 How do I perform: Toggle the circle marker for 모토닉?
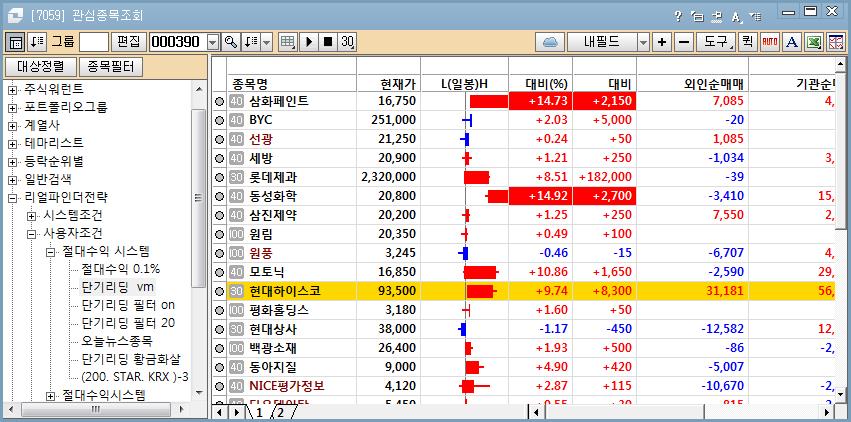[x=219, y=272]
